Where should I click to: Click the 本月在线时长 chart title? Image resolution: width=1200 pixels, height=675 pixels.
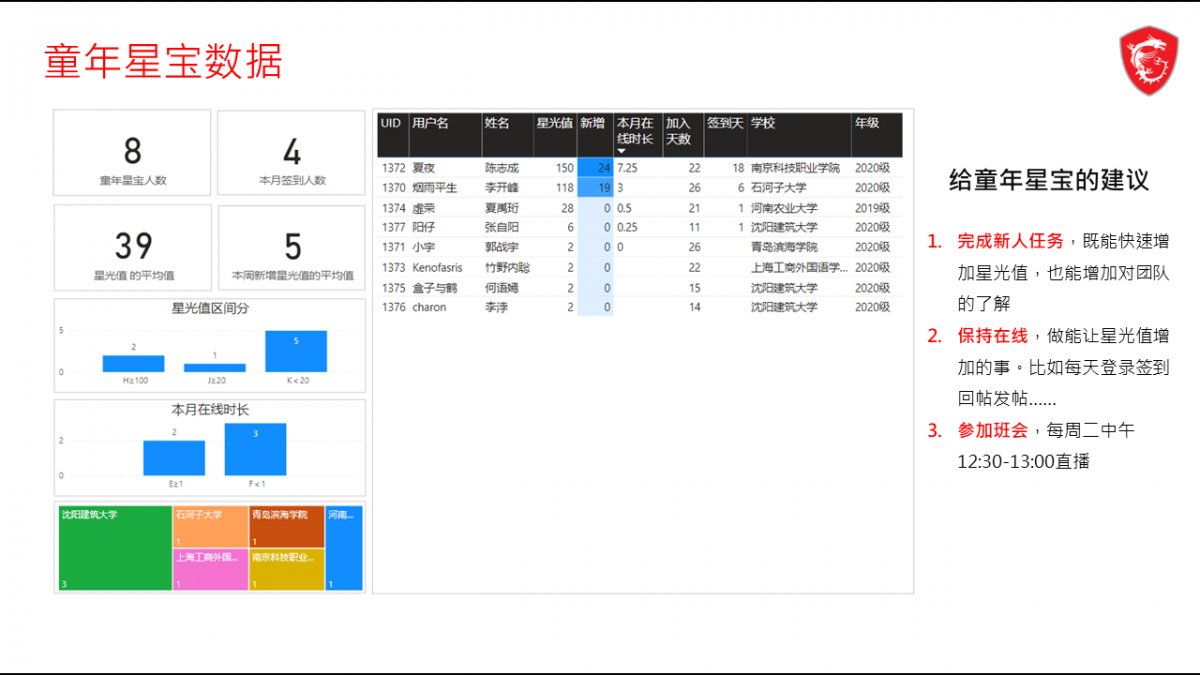click(210, 410)
